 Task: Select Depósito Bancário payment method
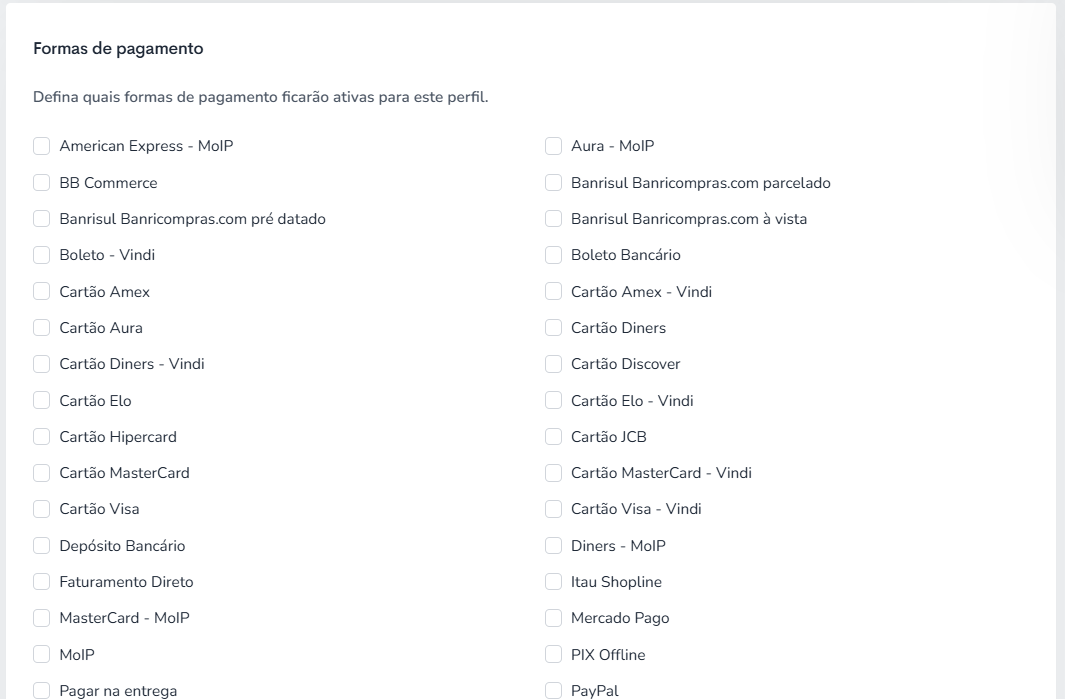click(x=41, y=545)
